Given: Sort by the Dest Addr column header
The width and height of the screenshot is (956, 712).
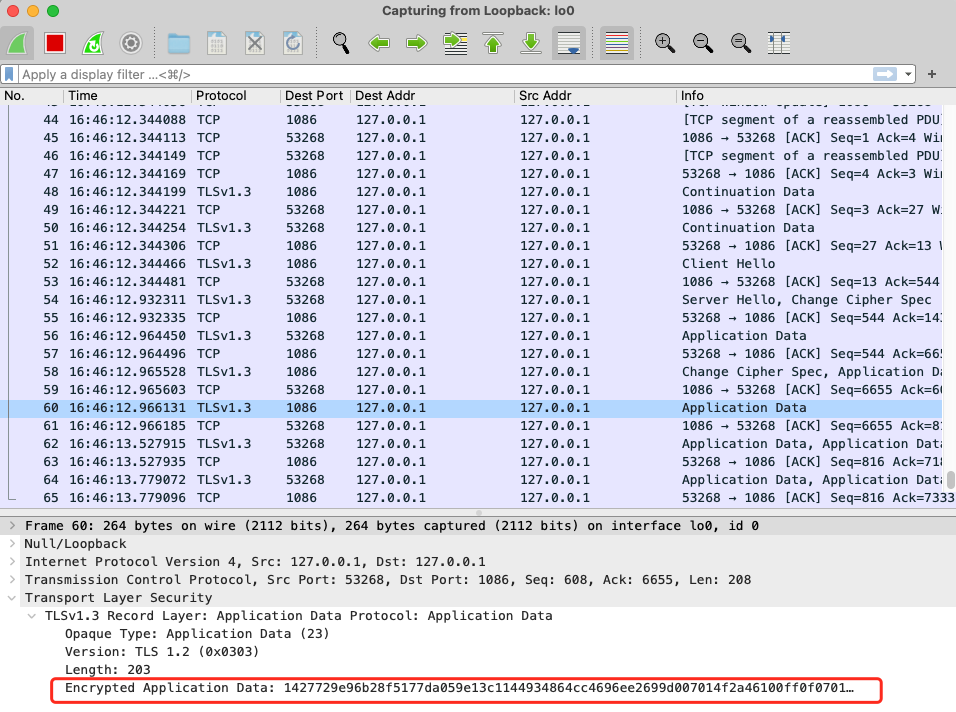Looking at the screenshot, I should click(432, 96).
